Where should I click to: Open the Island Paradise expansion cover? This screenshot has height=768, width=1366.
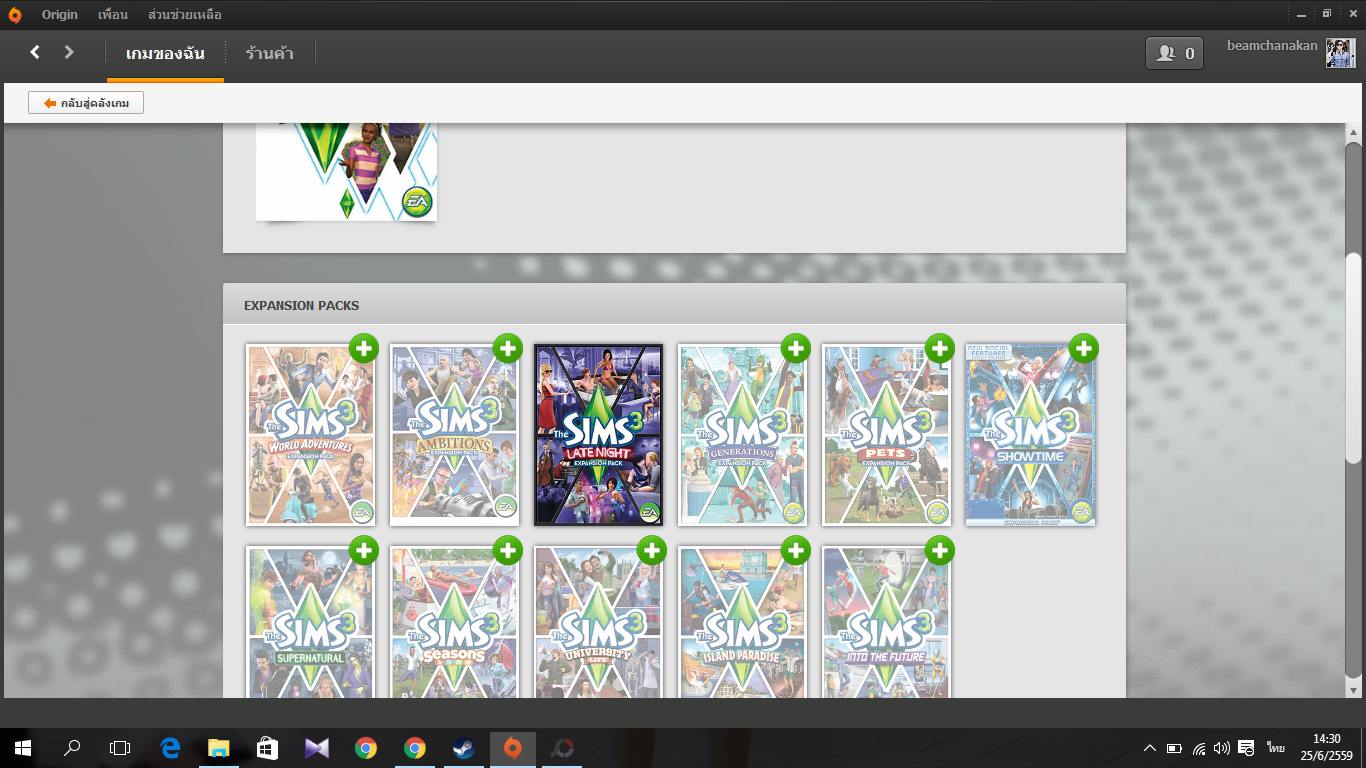742,622
